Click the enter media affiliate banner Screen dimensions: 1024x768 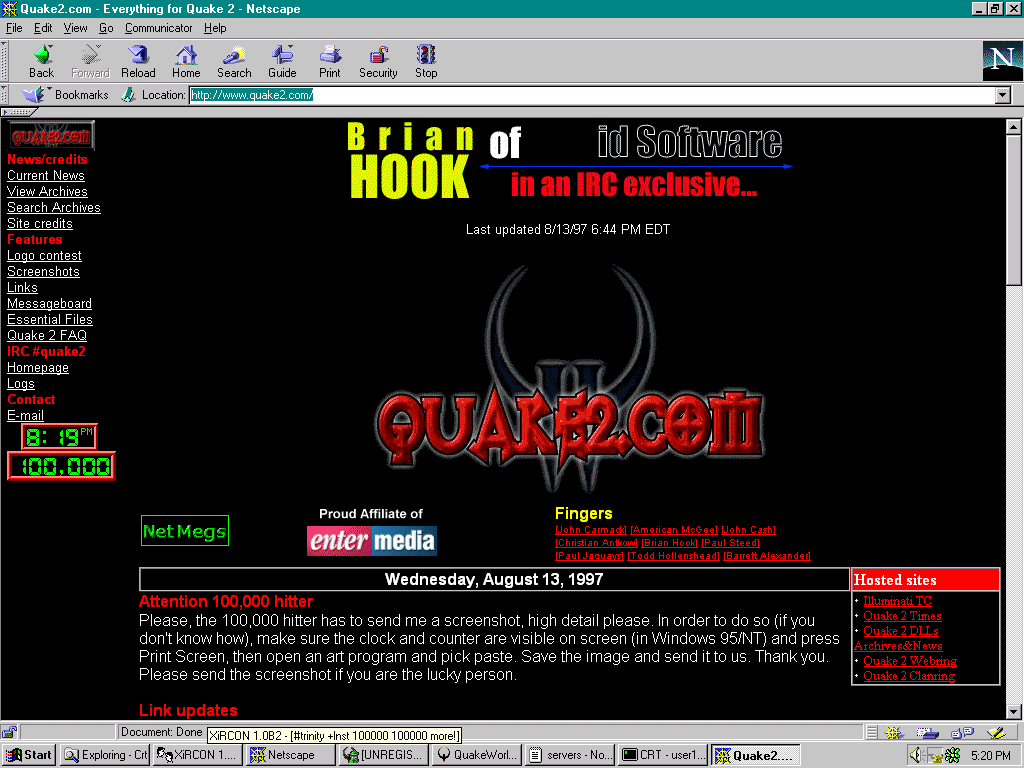pos(372,541)
